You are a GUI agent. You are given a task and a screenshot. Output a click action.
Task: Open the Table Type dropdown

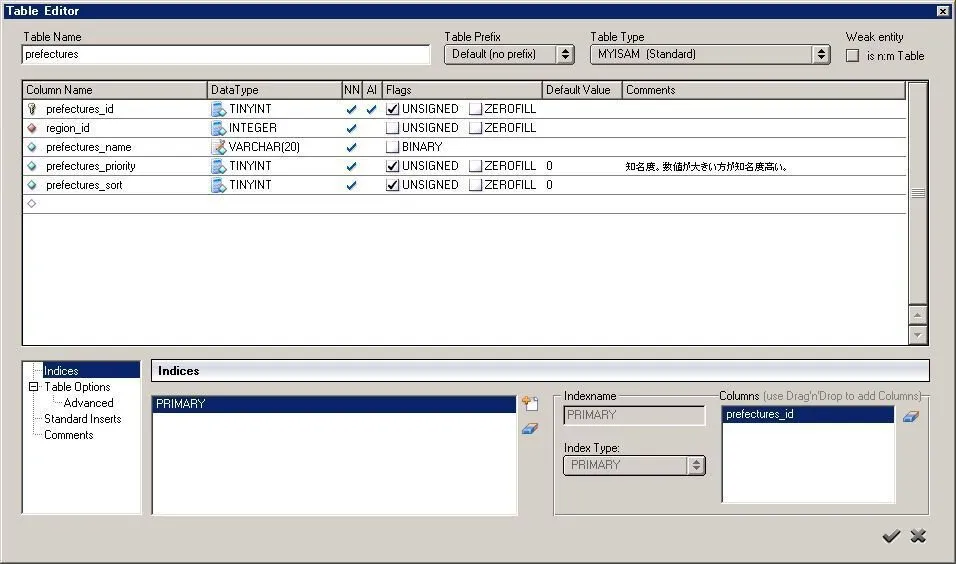(x=821, y=54)
